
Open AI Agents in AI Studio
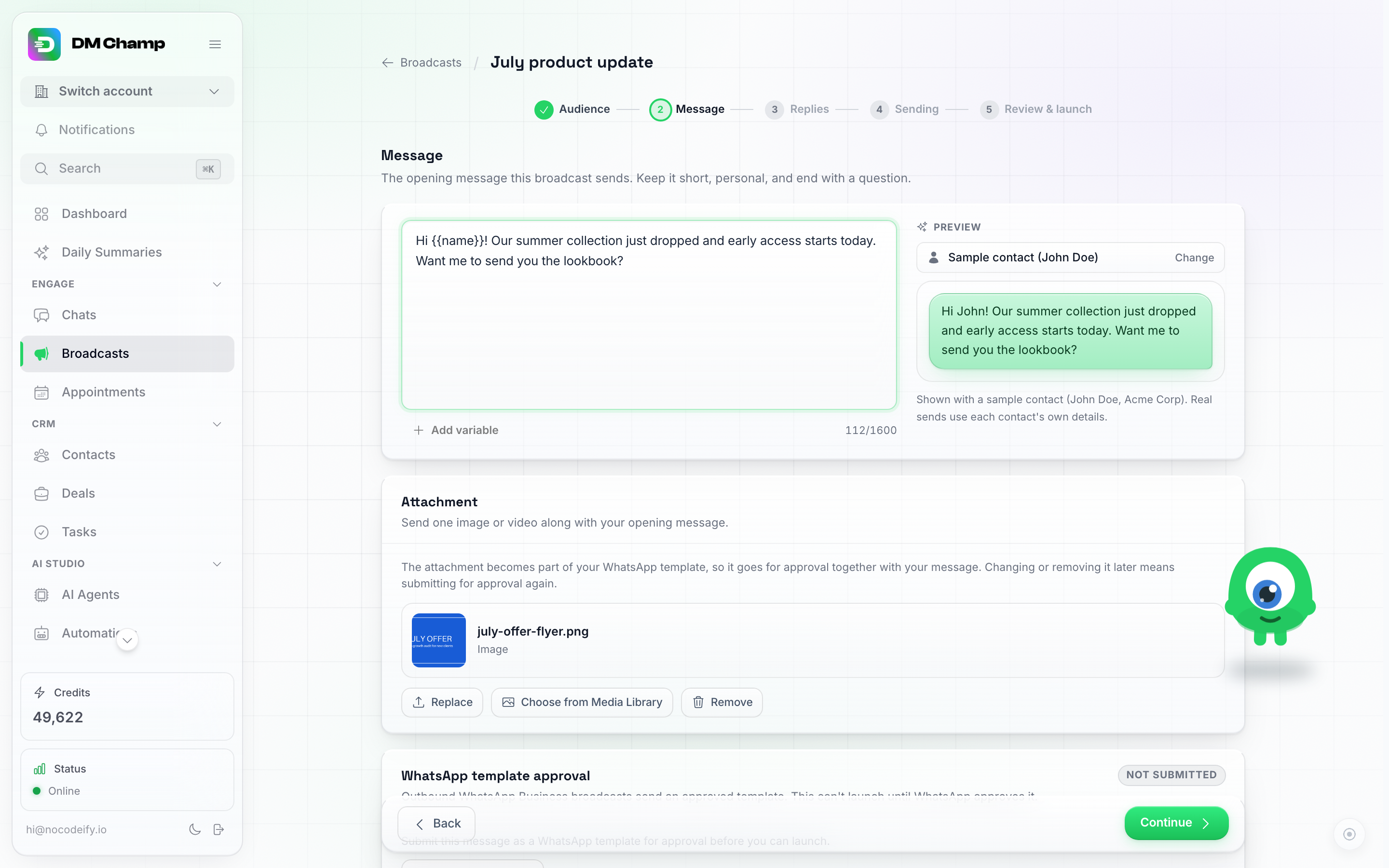tap(127, 595)
